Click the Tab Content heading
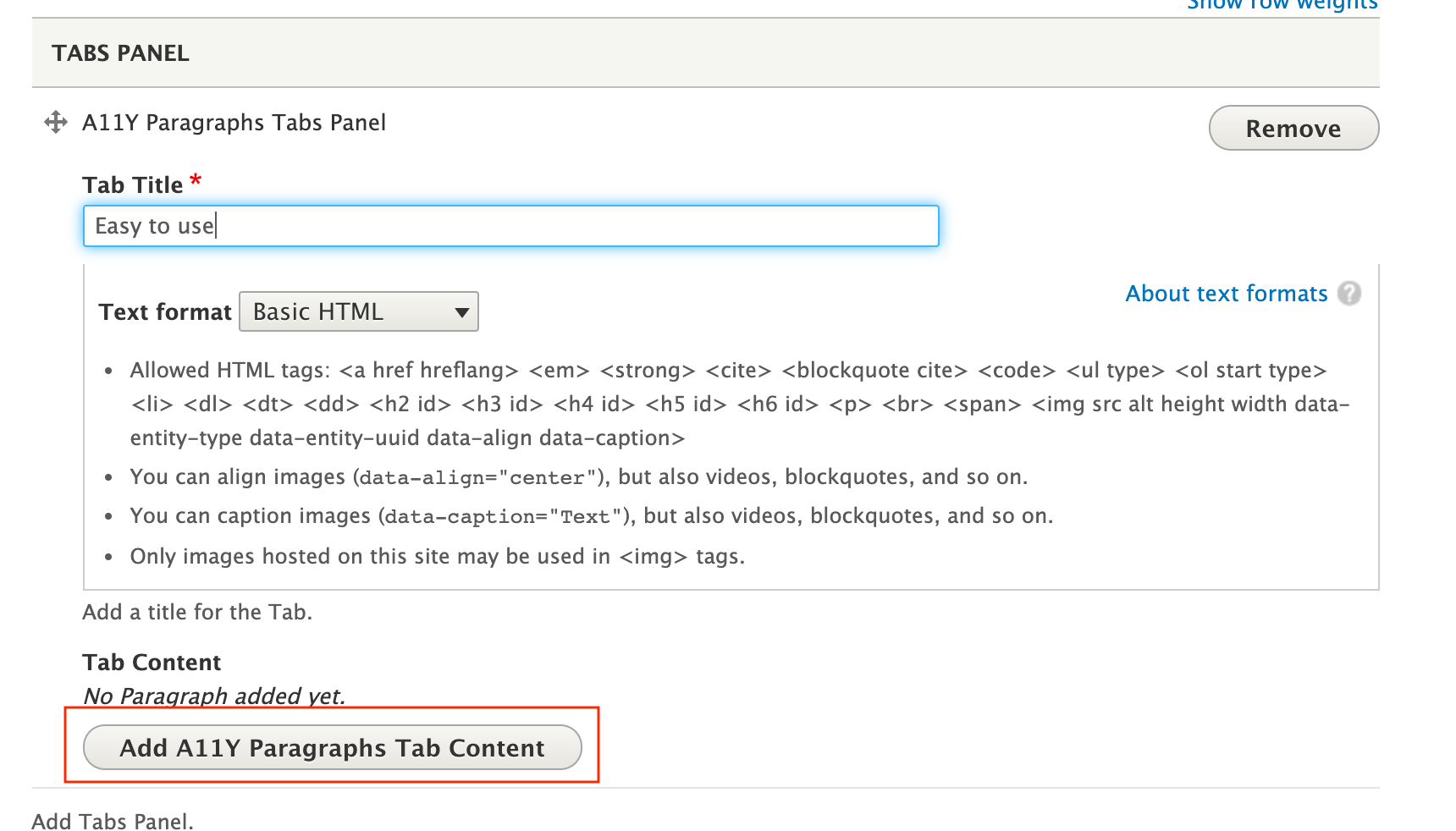Screen dimensions: 1456x831 pyautogui.click(x=152, y=663)
